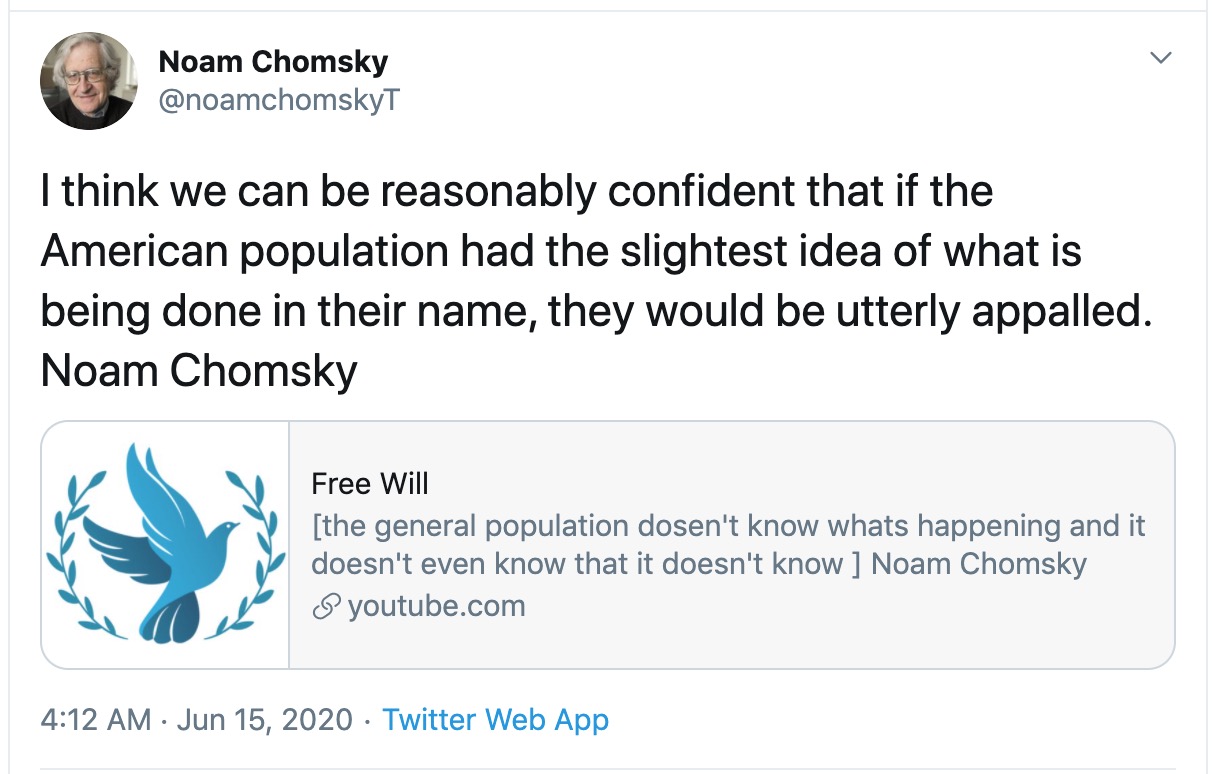
Task: Click Noam Chomsky's round profile photo
Action: (88, 80)
